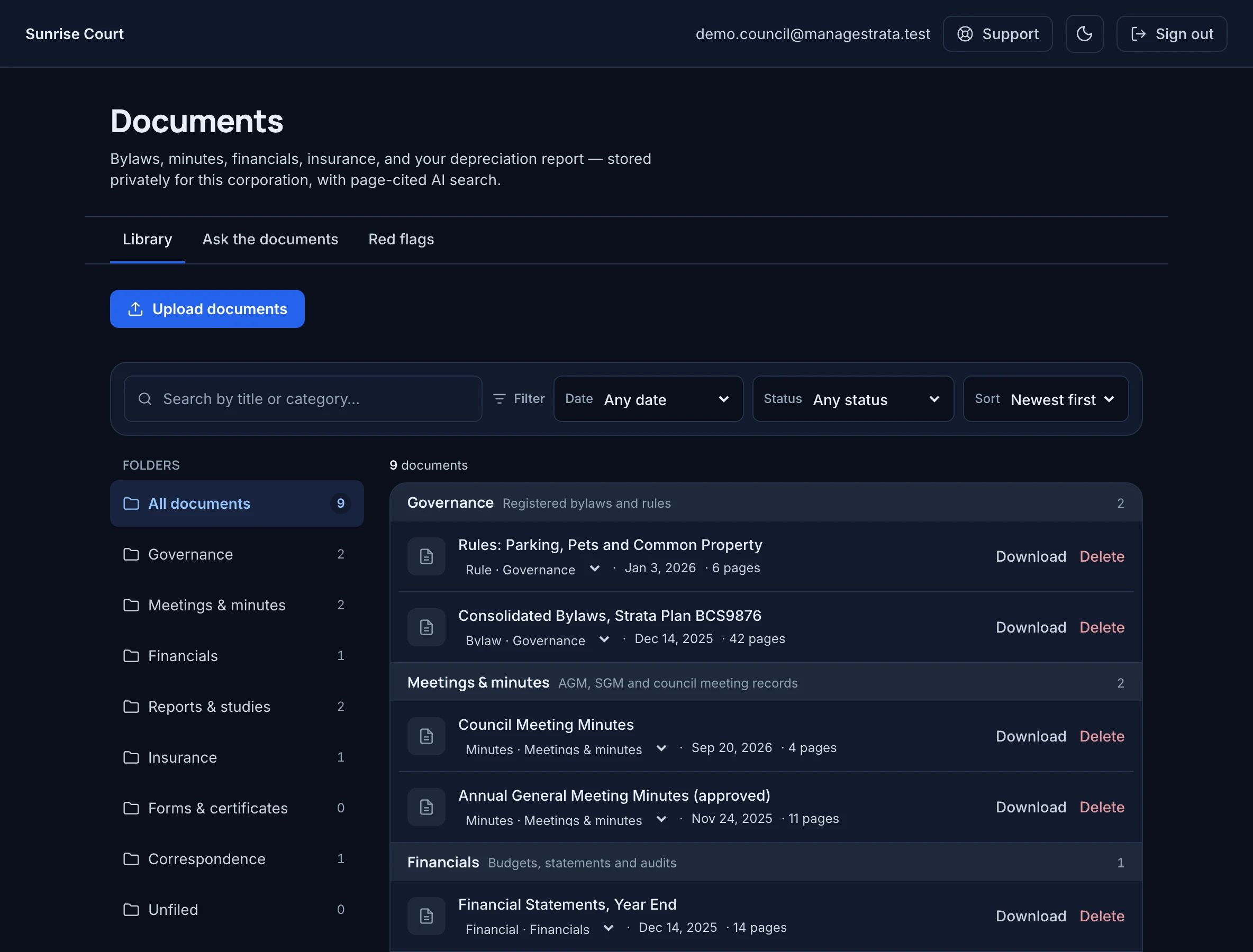Image resolution: width=1253 pixels, height=952 pixels.
Task: Open the Sort Newest first dropdown
Action: pos(1046,399)
